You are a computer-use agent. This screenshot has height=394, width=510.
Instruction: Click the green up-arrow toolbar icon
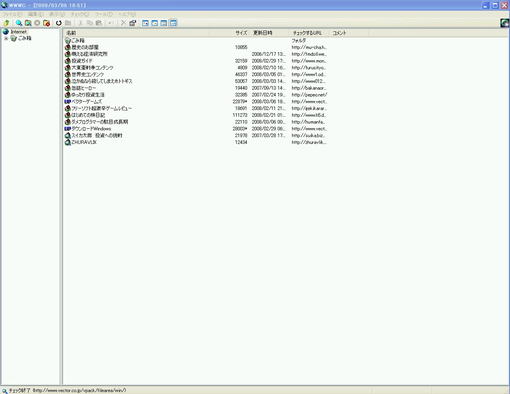pos(6,23)
